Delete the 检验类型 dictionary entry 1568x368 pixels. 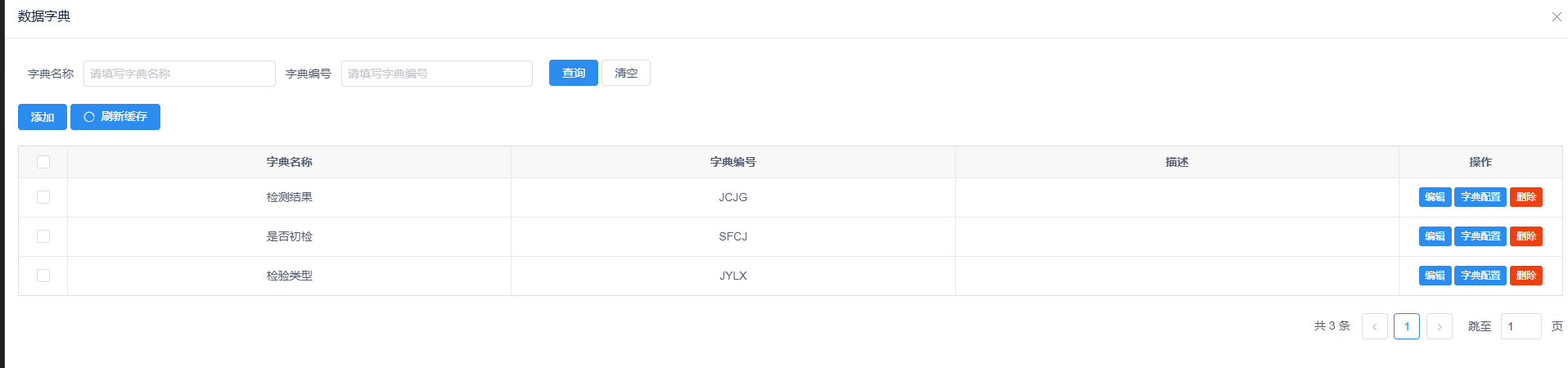[1525, 276]
